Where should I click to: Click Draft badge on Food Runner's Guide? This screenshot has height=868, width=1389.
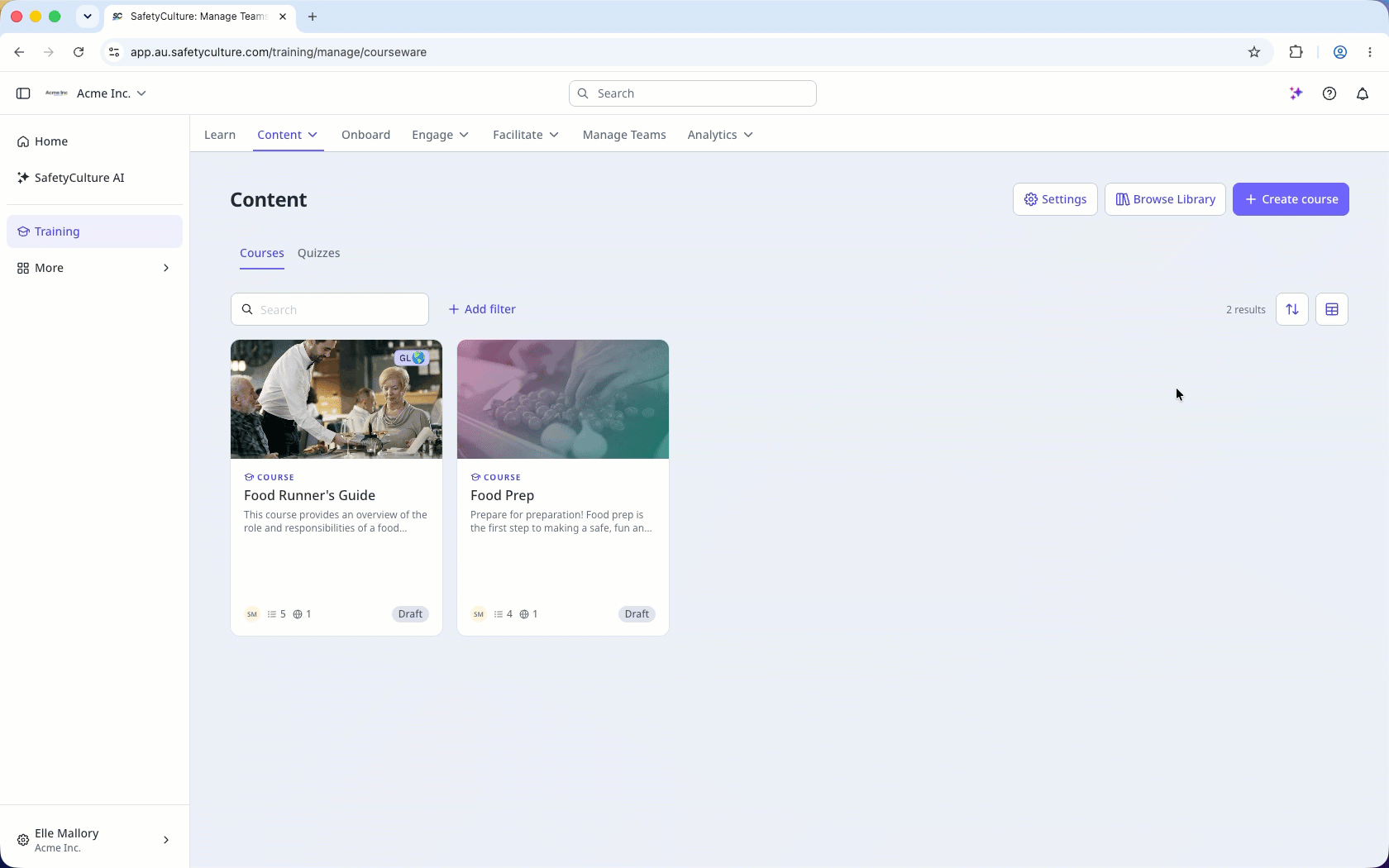pyautogui.click(x=410, y=614)
